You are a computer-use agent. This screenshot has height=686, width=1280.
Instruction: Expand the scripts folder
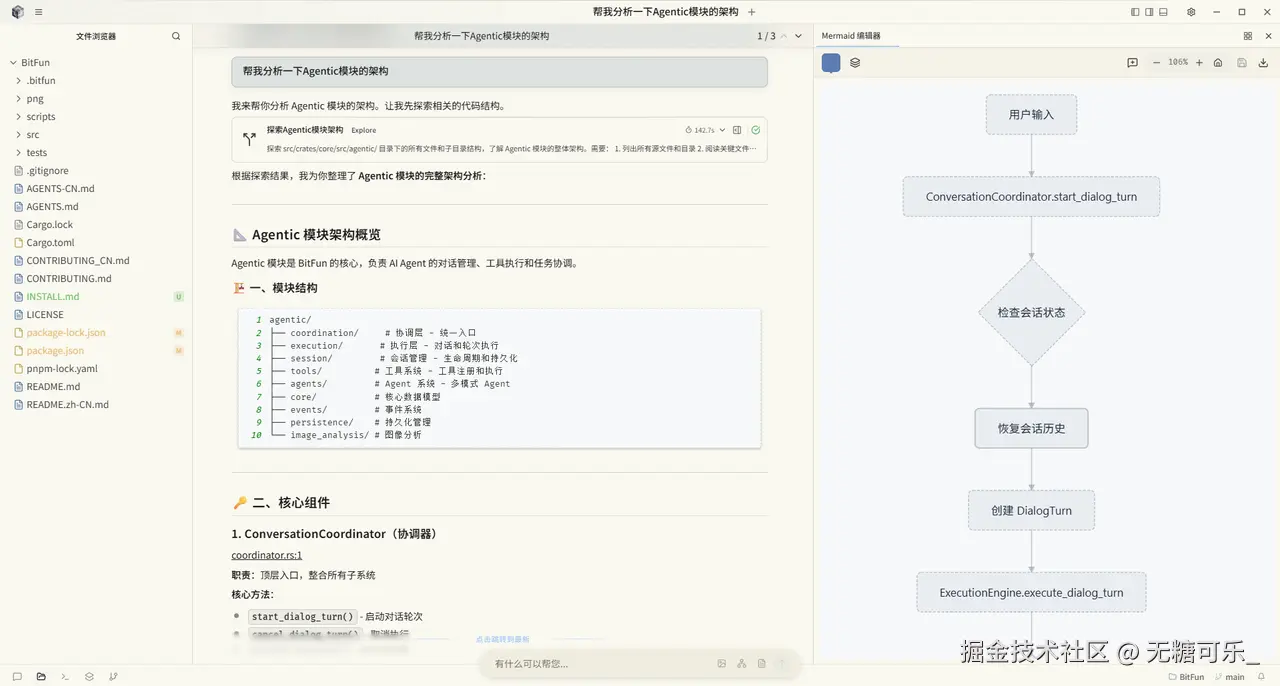tap(19, 116)
